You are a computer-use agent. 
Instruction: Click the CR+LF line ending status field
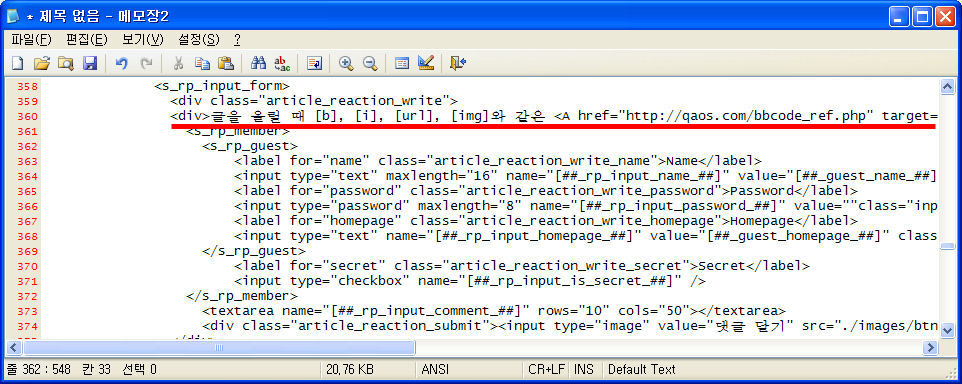coord(546,369)
